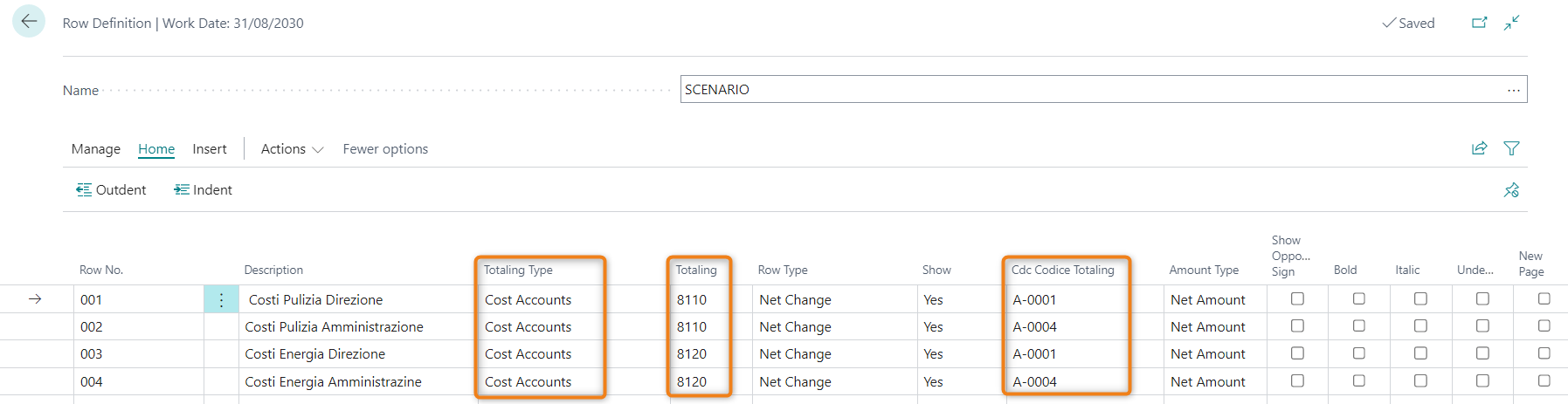Viewport: 1568px width, 404px height.
Task: Expand the Actions dropdown menu
Action: [x=292, y=149]
